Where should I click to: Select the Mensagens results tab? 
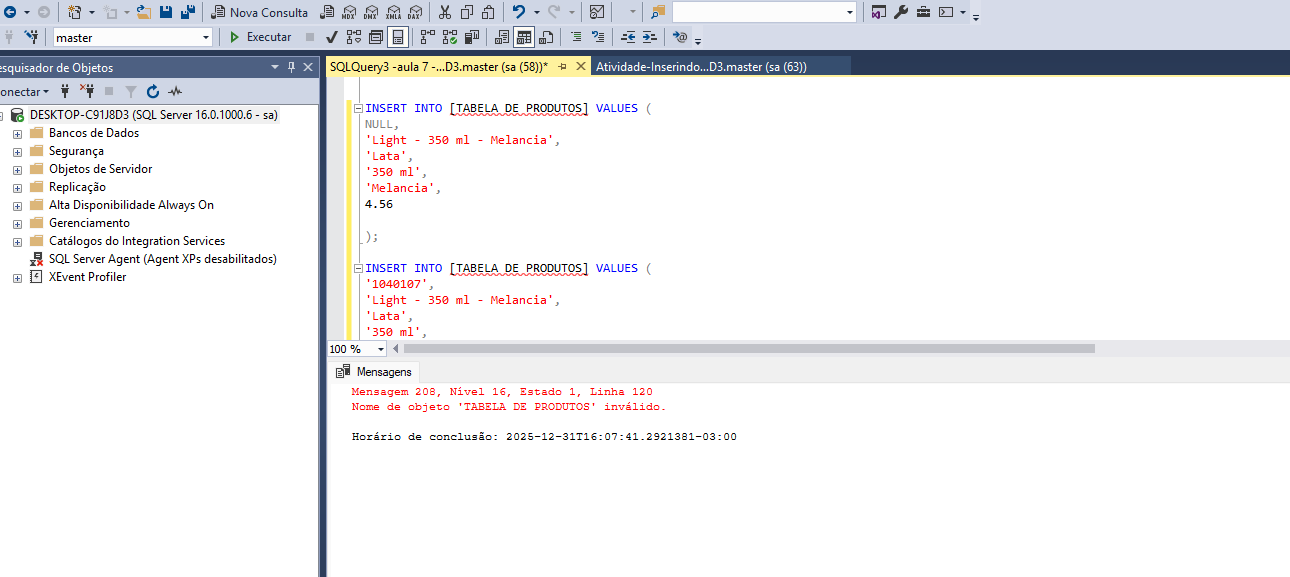(374, 371)
